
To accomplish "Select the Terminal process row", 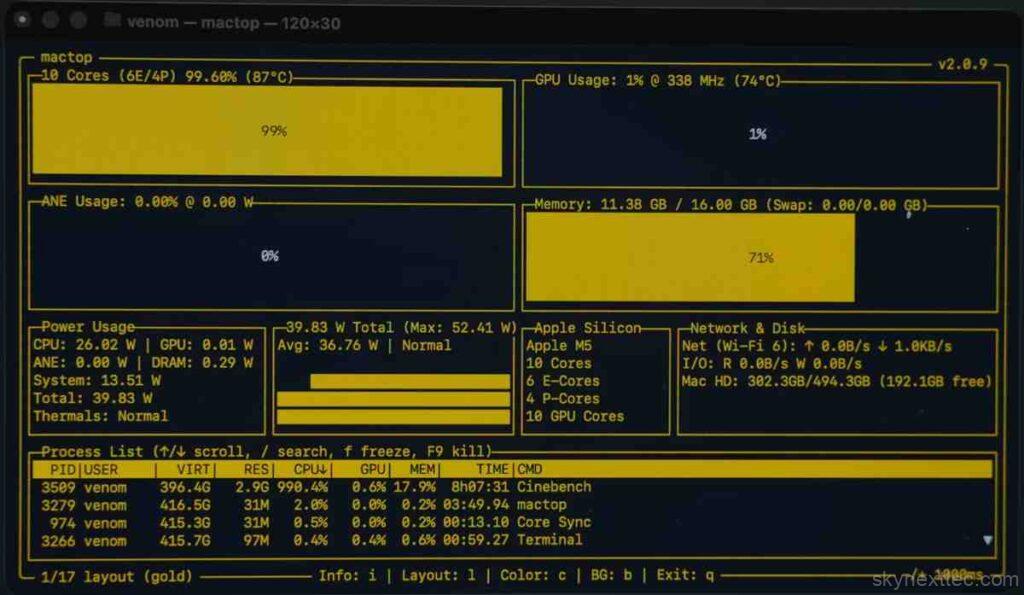I will (x=549, y=540).
